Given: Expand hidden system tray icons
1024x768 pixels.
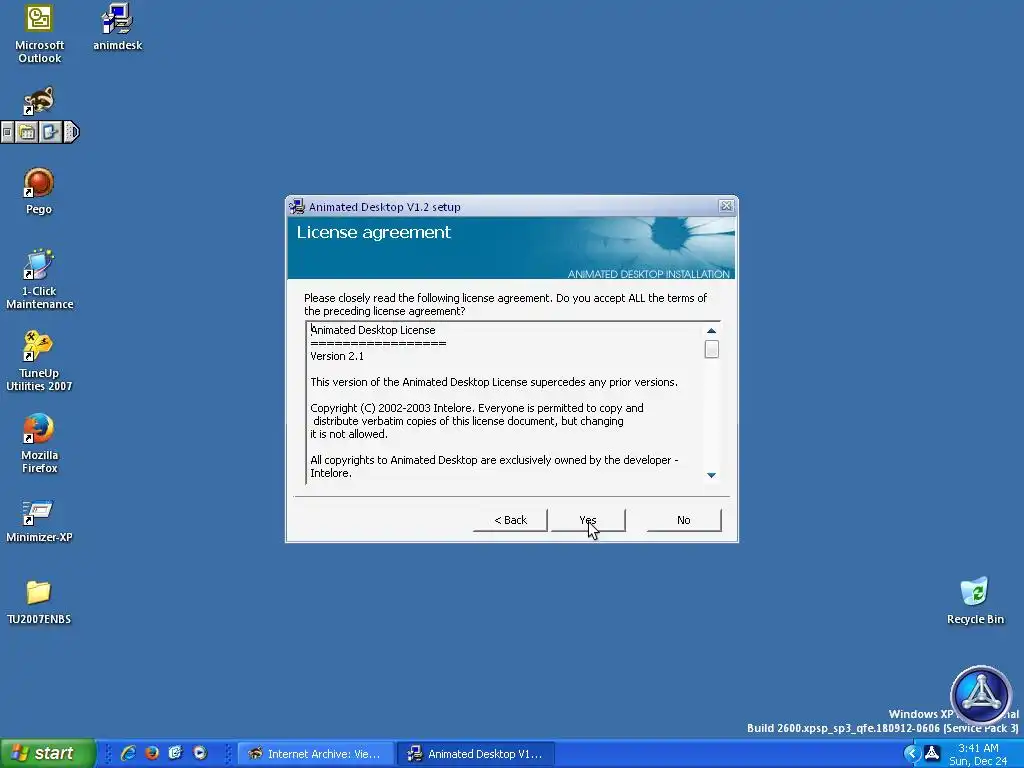Looking at the screenshot, I should tap(912, 754).
